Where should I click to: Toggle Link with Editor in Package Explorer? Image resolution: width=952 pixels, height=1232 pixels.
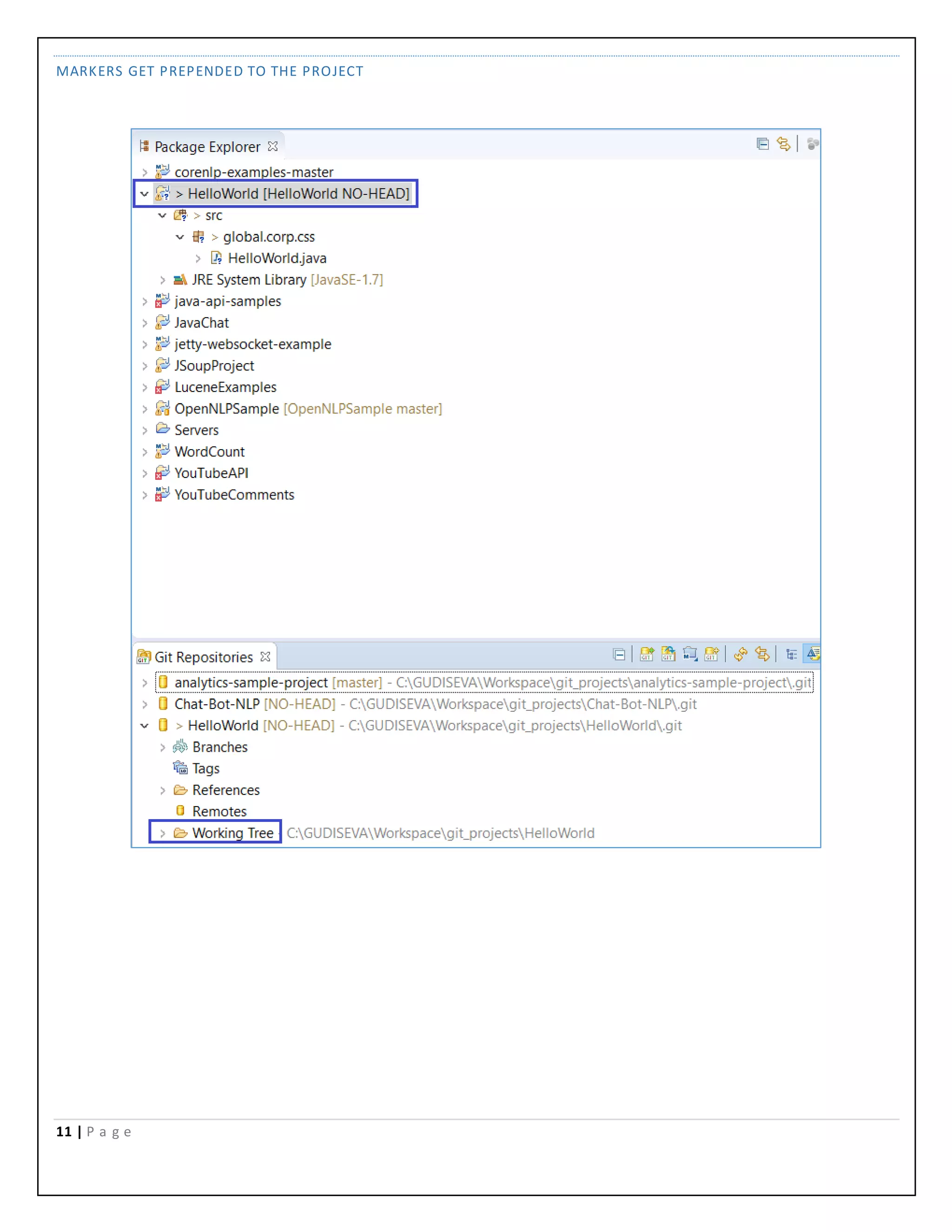[x=783, y=145]
